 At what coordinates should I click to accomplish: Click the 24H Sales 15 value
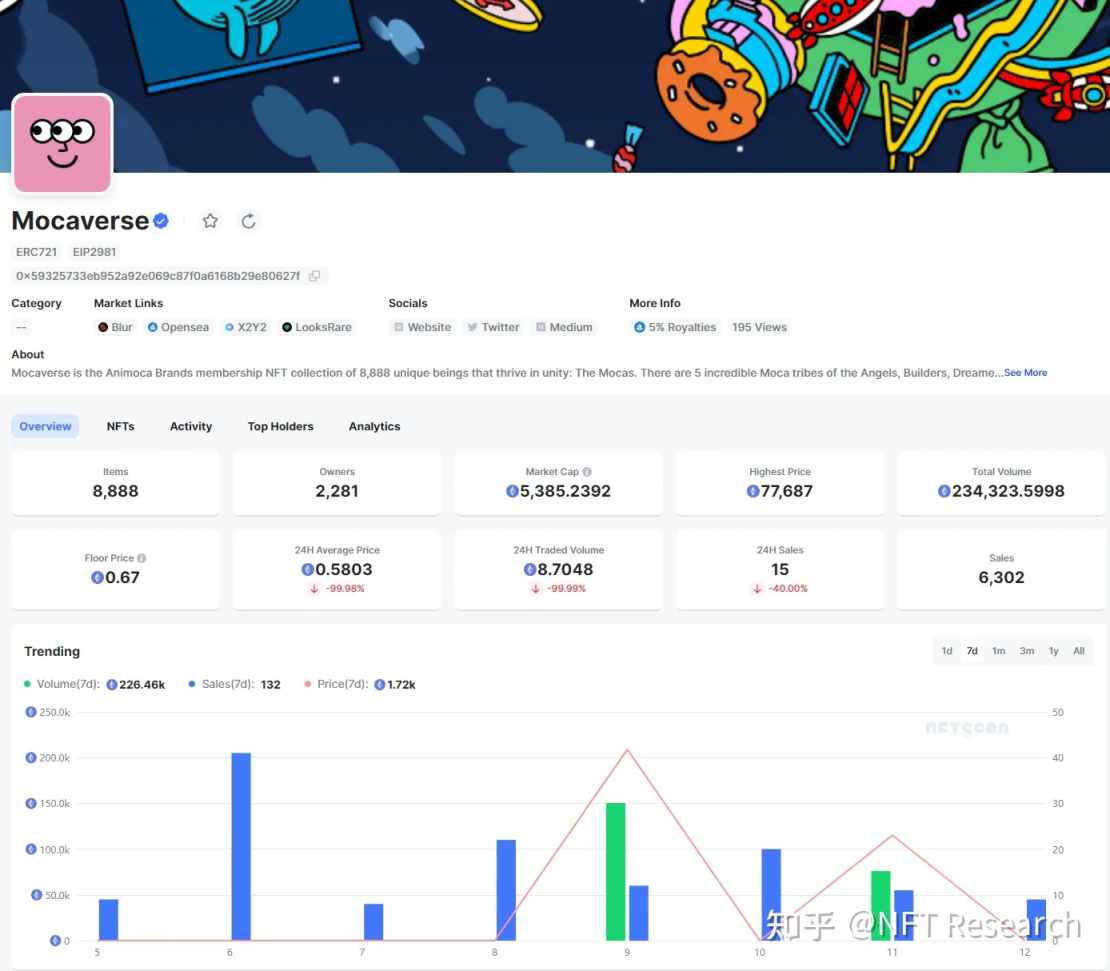(x=780, y=570)
